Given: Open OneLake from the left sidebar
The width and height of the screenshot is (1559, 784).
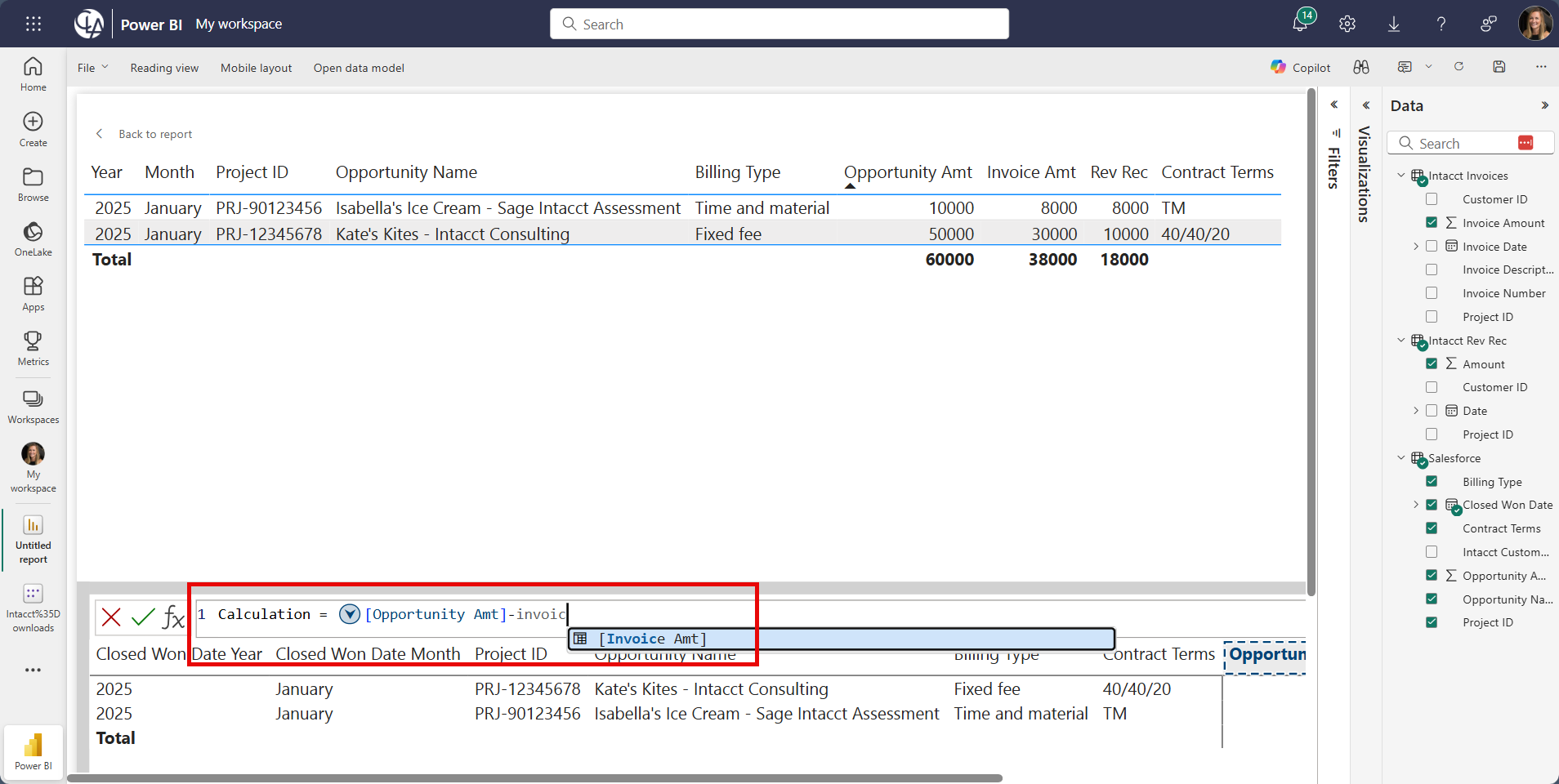Looking at the screenshot, I should (x=33, y=238).
